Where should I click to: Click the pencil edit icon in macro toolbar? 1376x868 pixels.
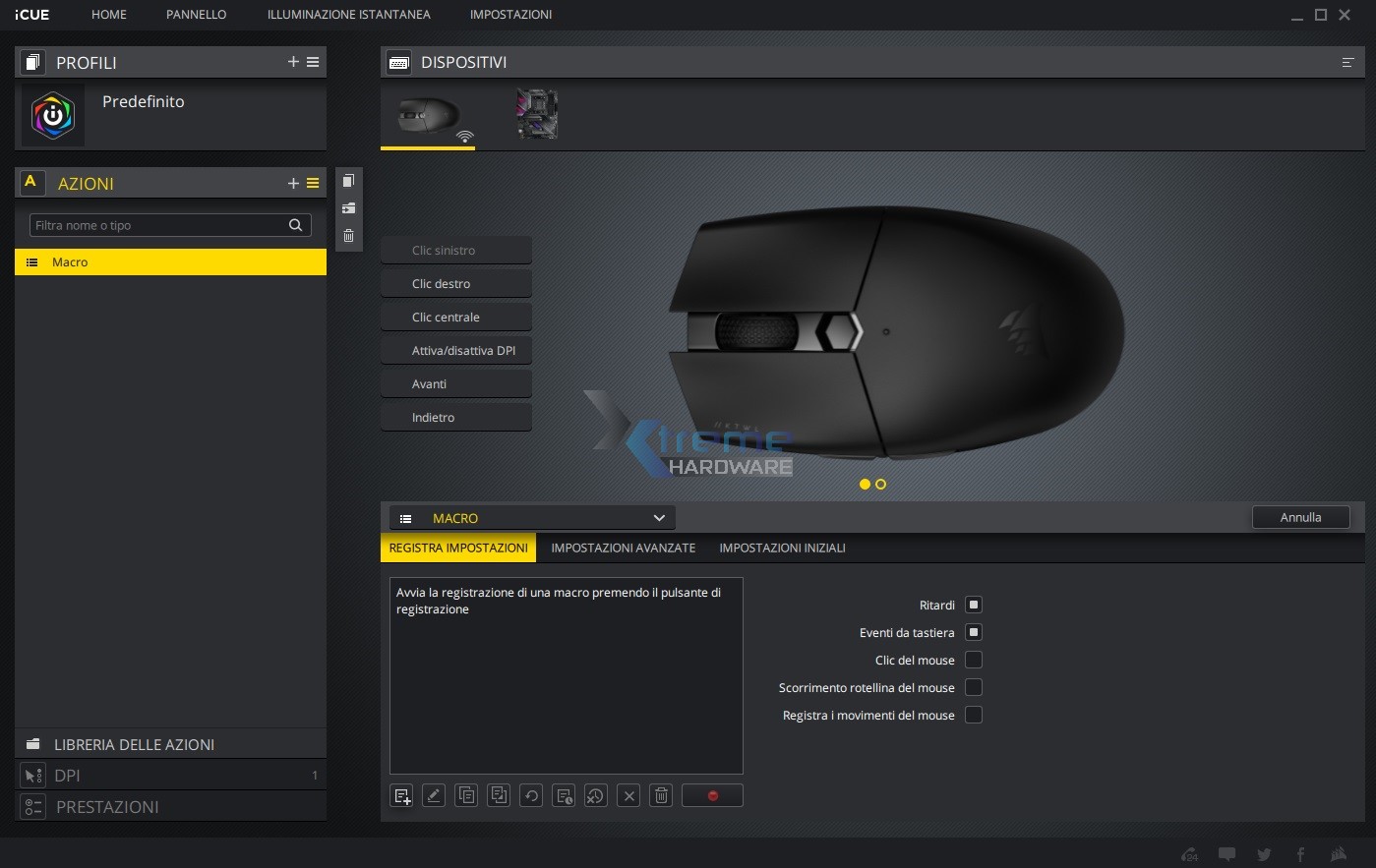click(434, 795)
